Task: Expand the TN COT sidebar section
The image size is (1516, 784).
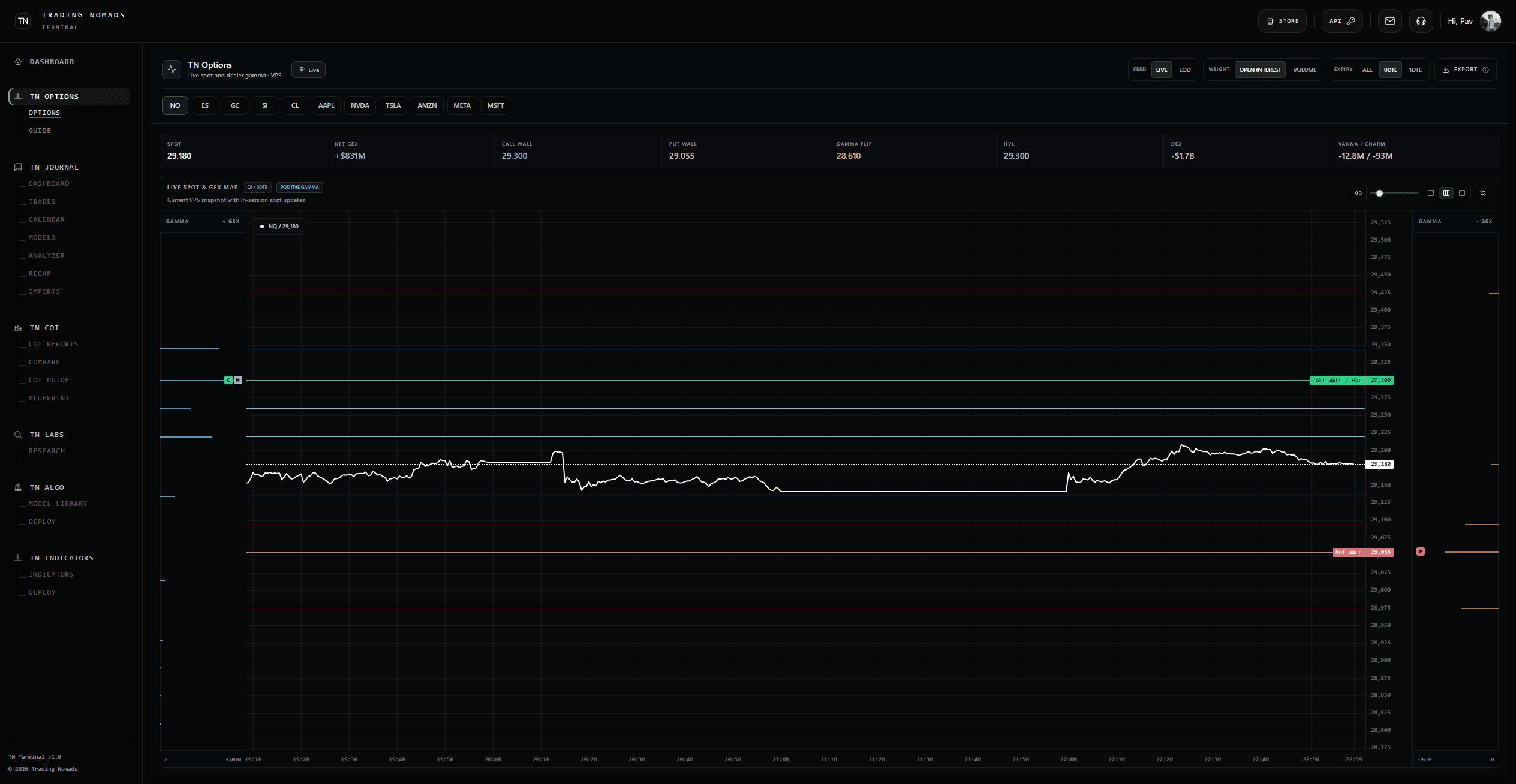Action: pyautogui.click(x=44, y=328)
